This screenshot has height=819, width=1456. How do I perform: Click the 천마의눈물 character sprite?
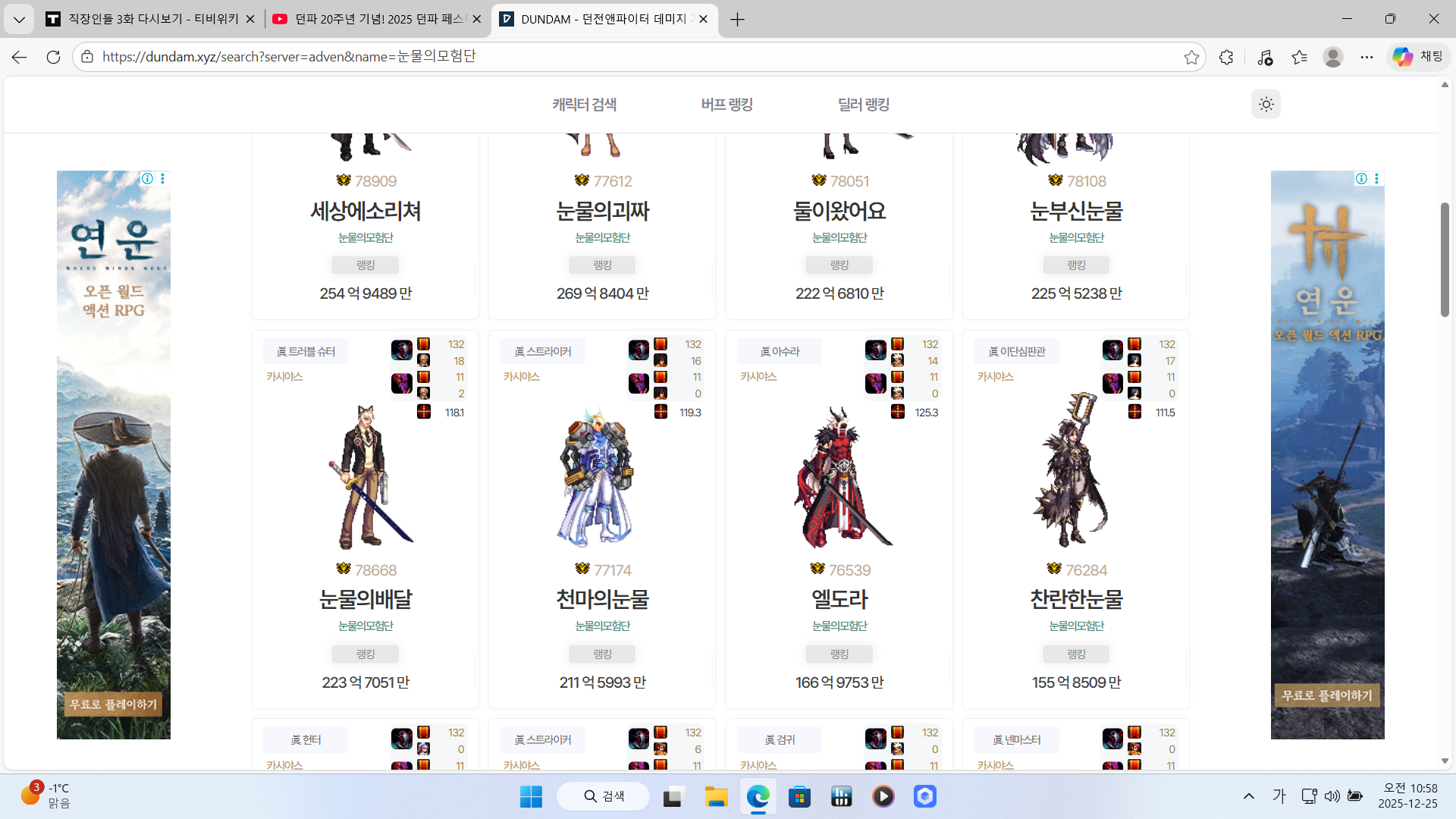pyautogui.click(x=597, y=478)
